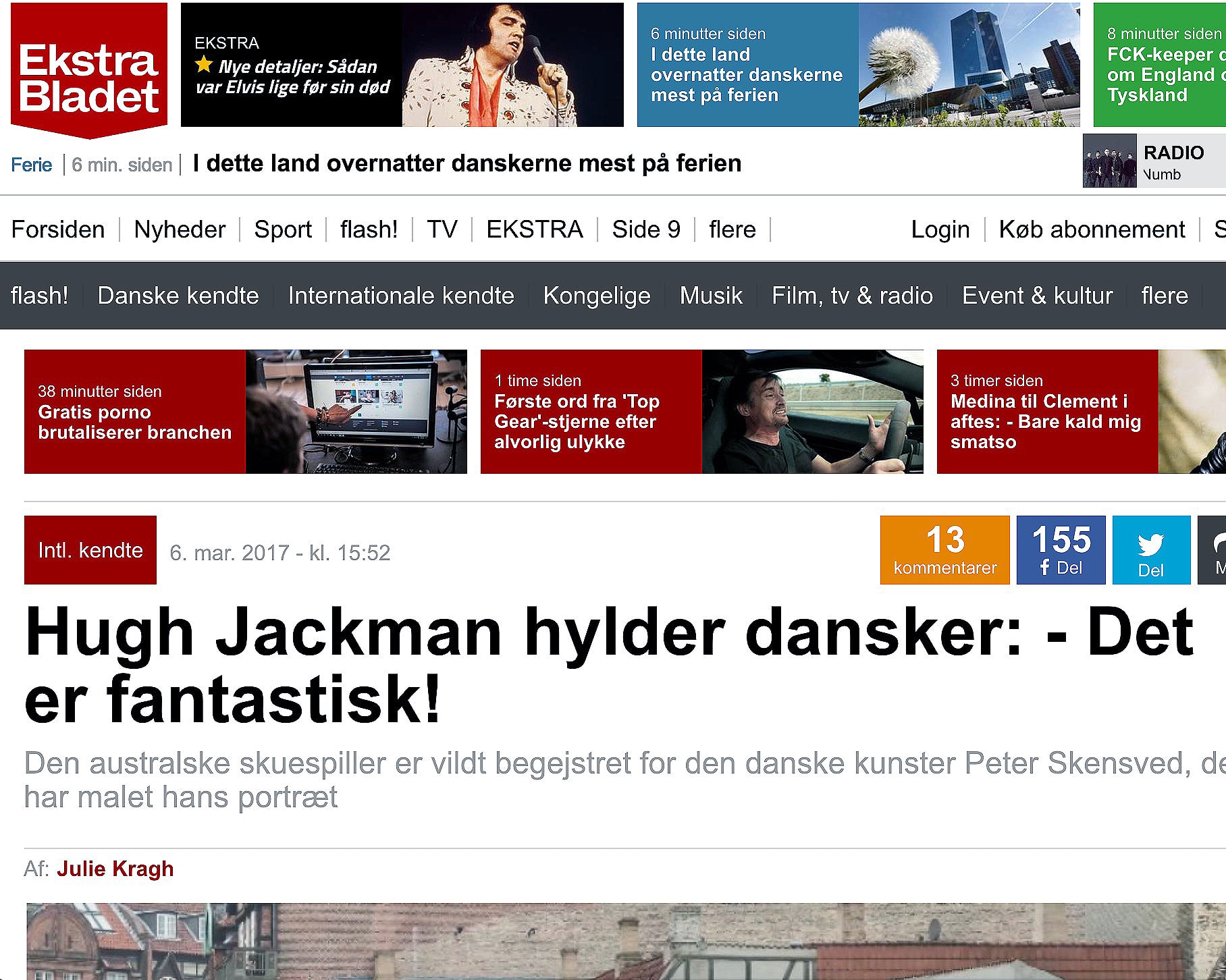Open Musik subsection
This screenshot has width=1226, height=980.
711,296
